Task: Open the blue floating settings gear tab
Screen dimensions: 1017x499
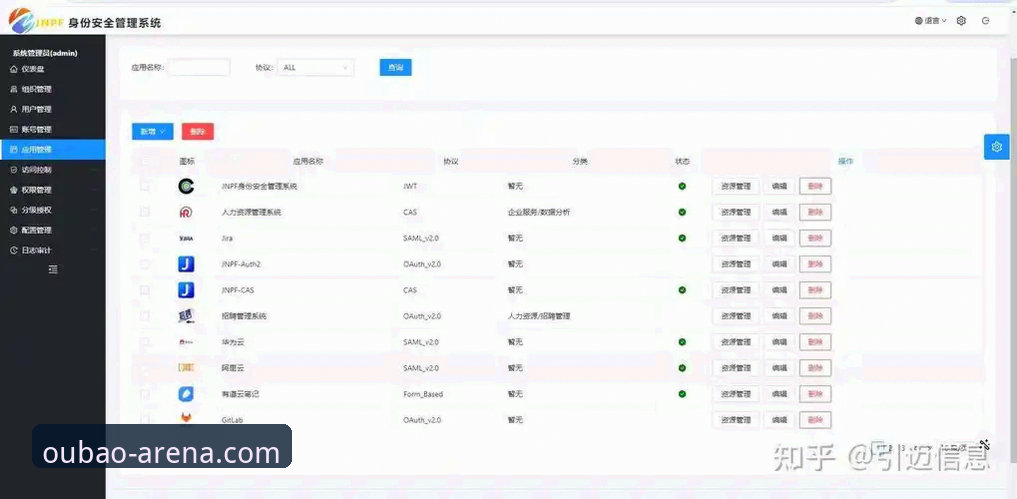Action: pyautogui.click(x=997, y=147)
